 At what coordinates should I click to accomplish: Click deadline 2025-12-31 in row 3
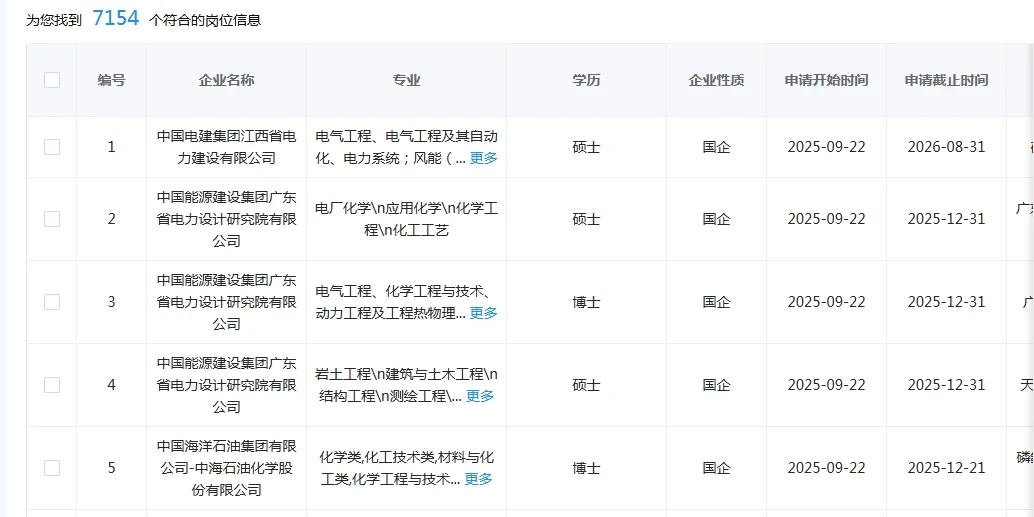946,302
